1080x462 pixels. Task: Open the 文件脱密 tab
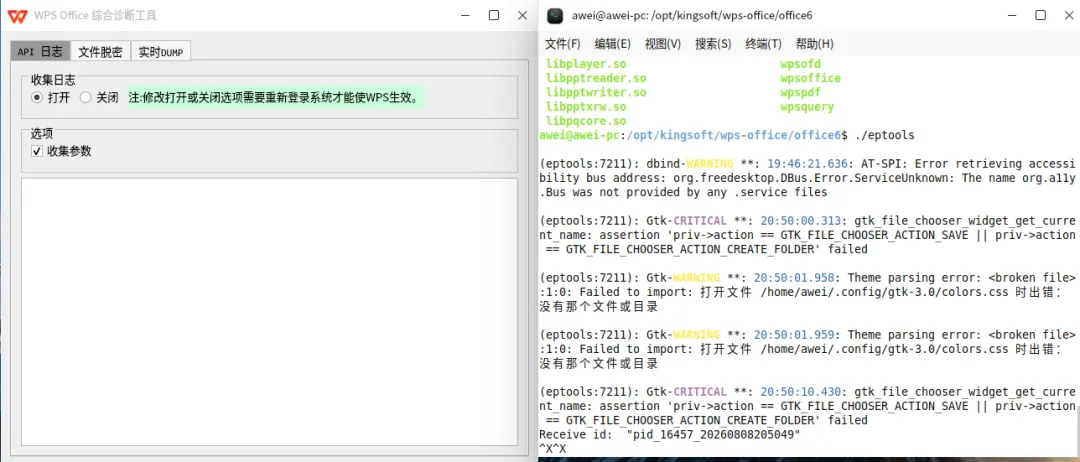click(101, 52)
